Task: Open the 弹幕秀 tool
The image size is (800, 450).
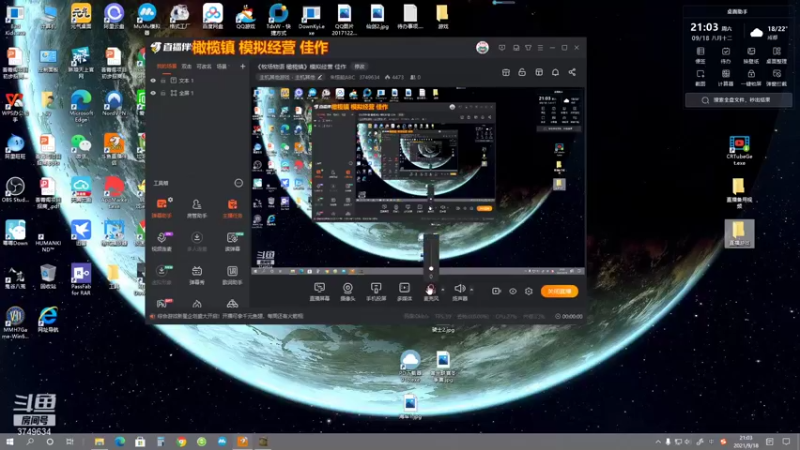Action: pos(196,274)
